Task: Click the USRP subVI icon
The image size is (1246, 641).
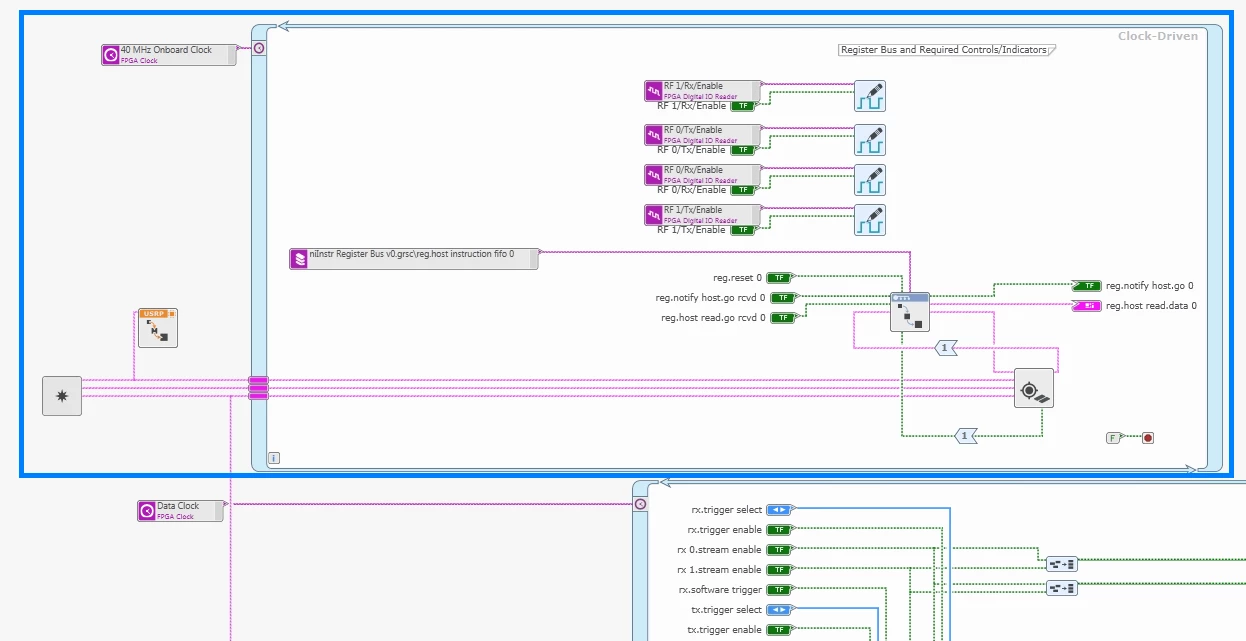Action: [157, 328]
